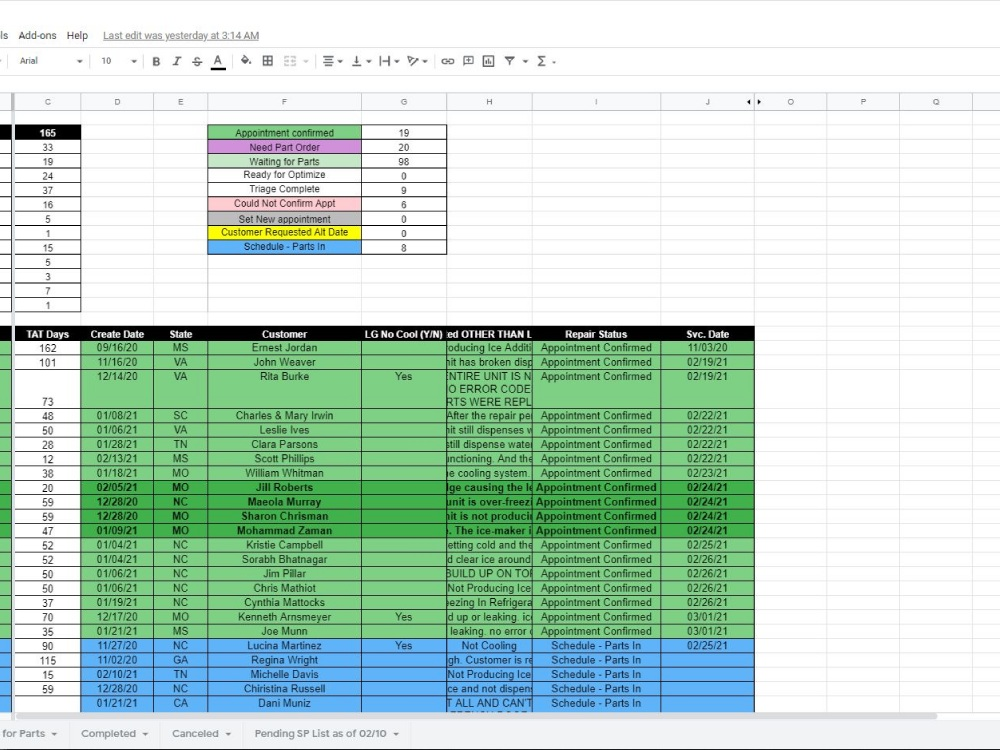Open font size dropdown 10
1000x750 pixels.
[x=119, y=61]
